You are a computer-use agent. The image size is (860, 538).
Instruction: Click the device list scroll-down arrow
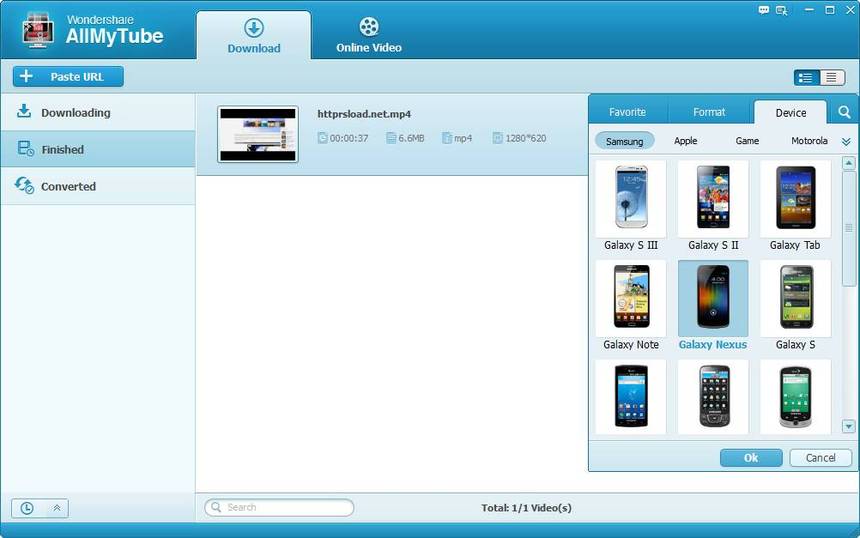coord(848,426)
